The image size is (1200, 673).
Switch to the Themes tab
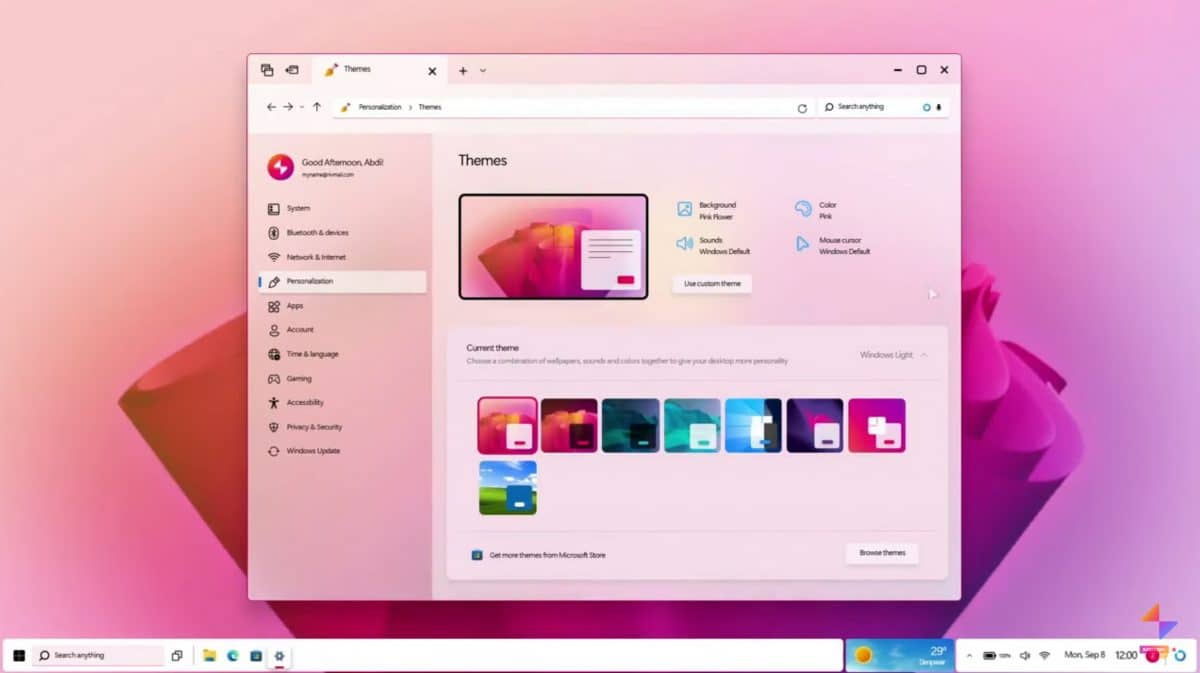pos(358,70)
